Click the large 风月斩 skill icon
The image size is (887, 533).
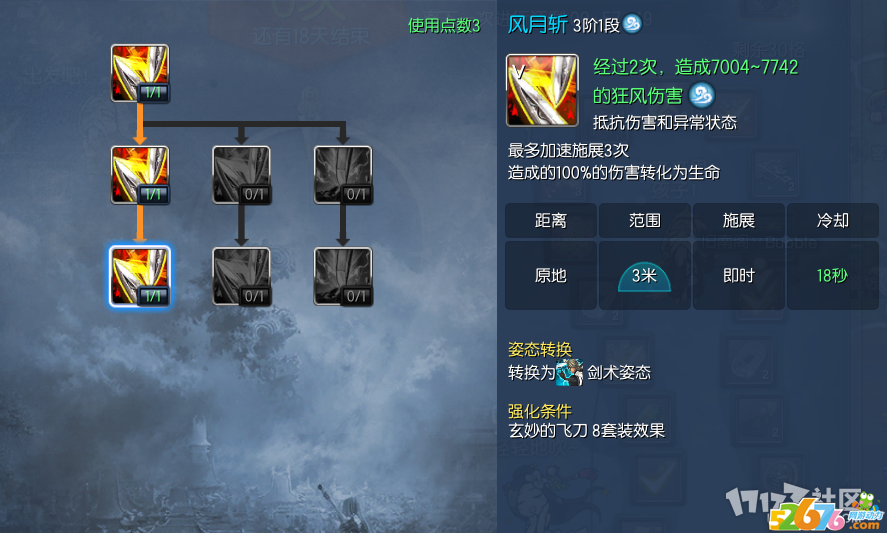[542, 91]
